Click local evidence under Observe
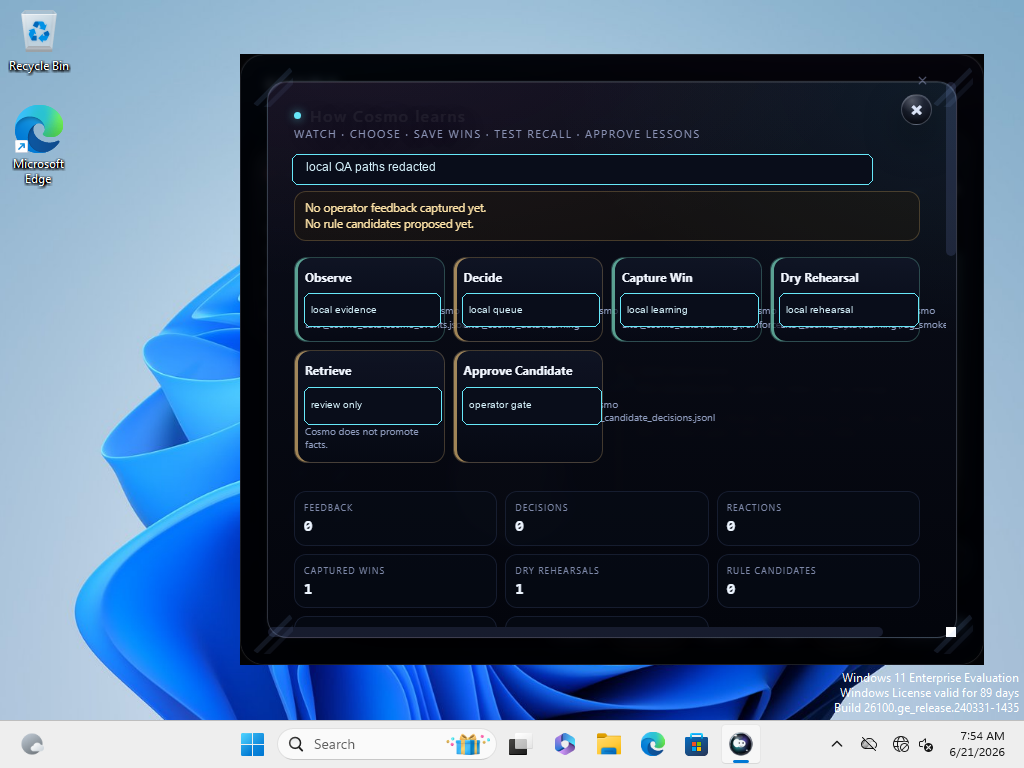 [372, 310]
